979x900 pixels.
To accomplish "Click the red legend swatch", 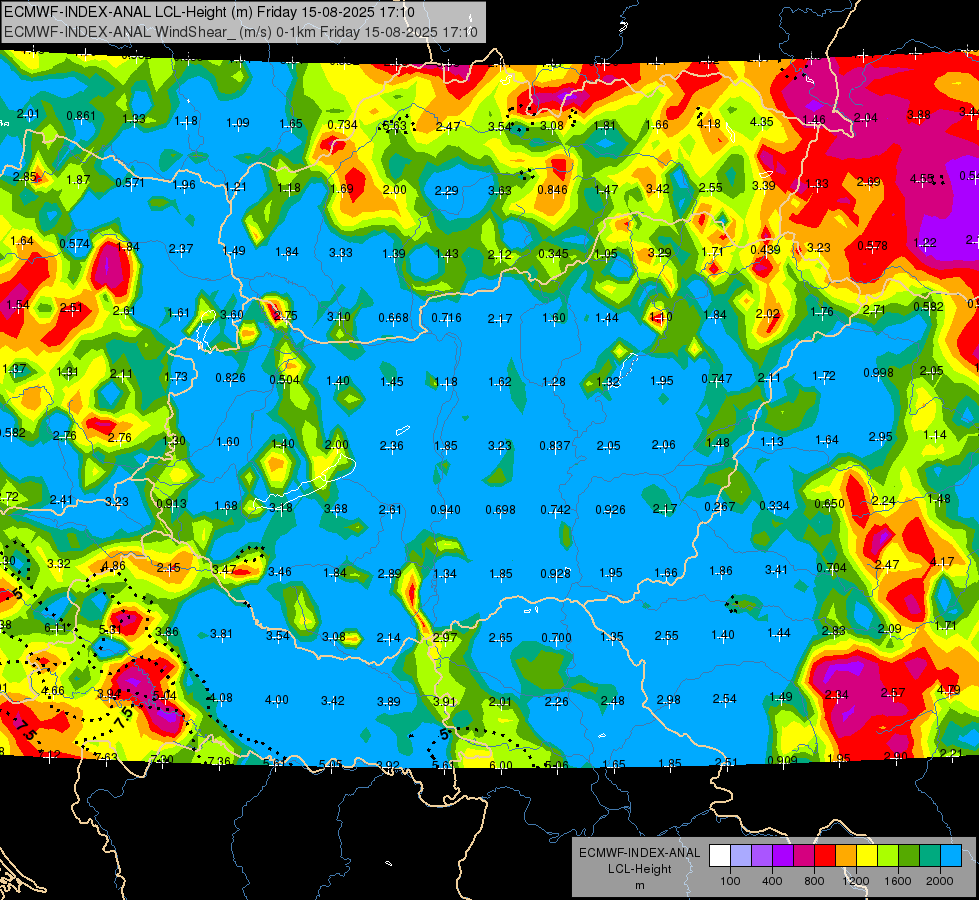I will click(x=825, y=856).
